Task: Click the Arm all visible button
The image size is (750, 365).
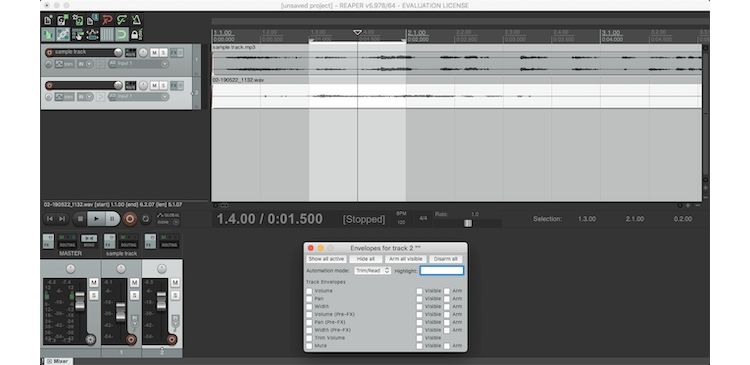Action: tap(406, 259)
